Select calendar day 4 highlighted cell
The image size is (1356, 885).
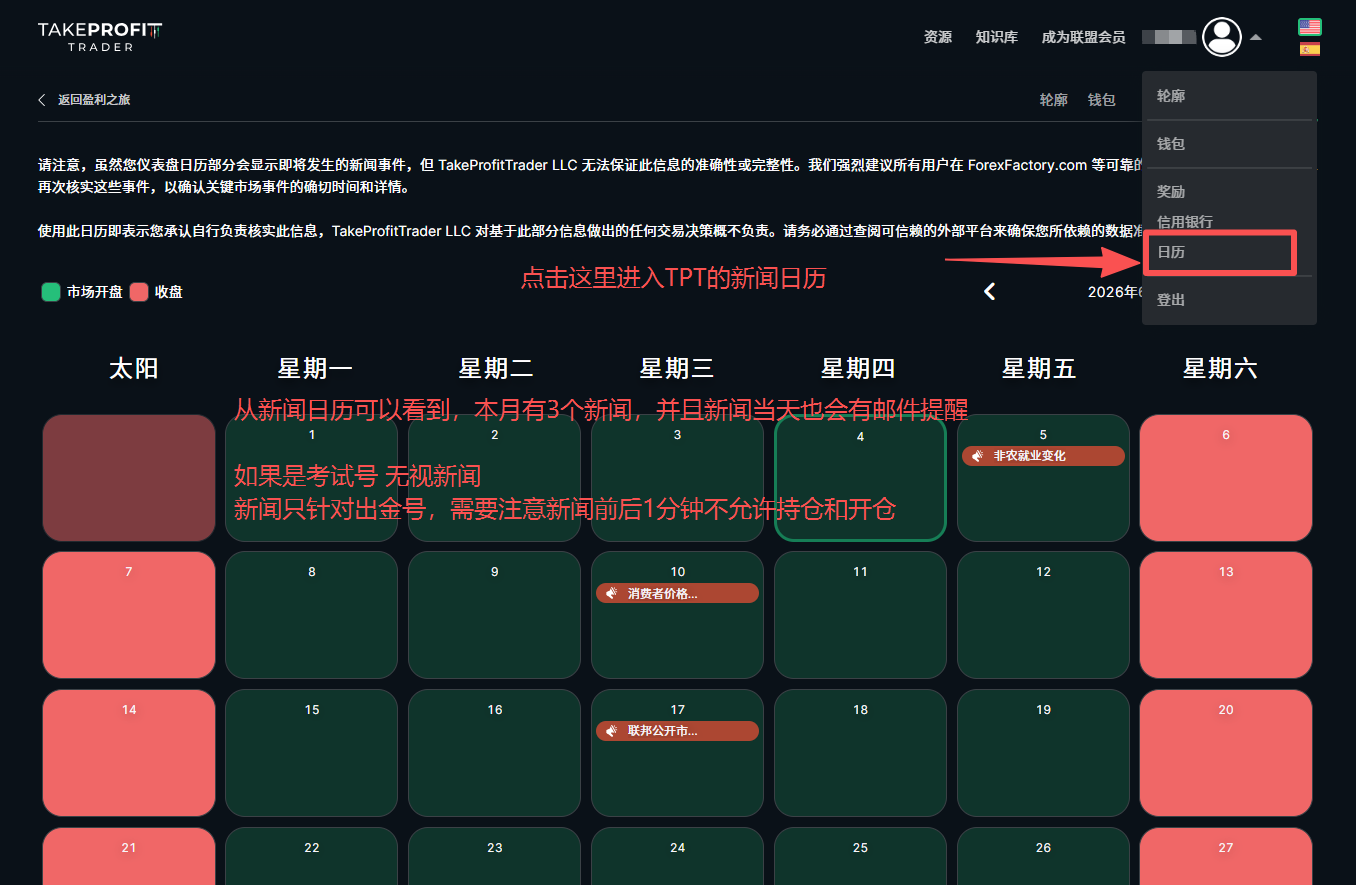click(x=860, y=478)
